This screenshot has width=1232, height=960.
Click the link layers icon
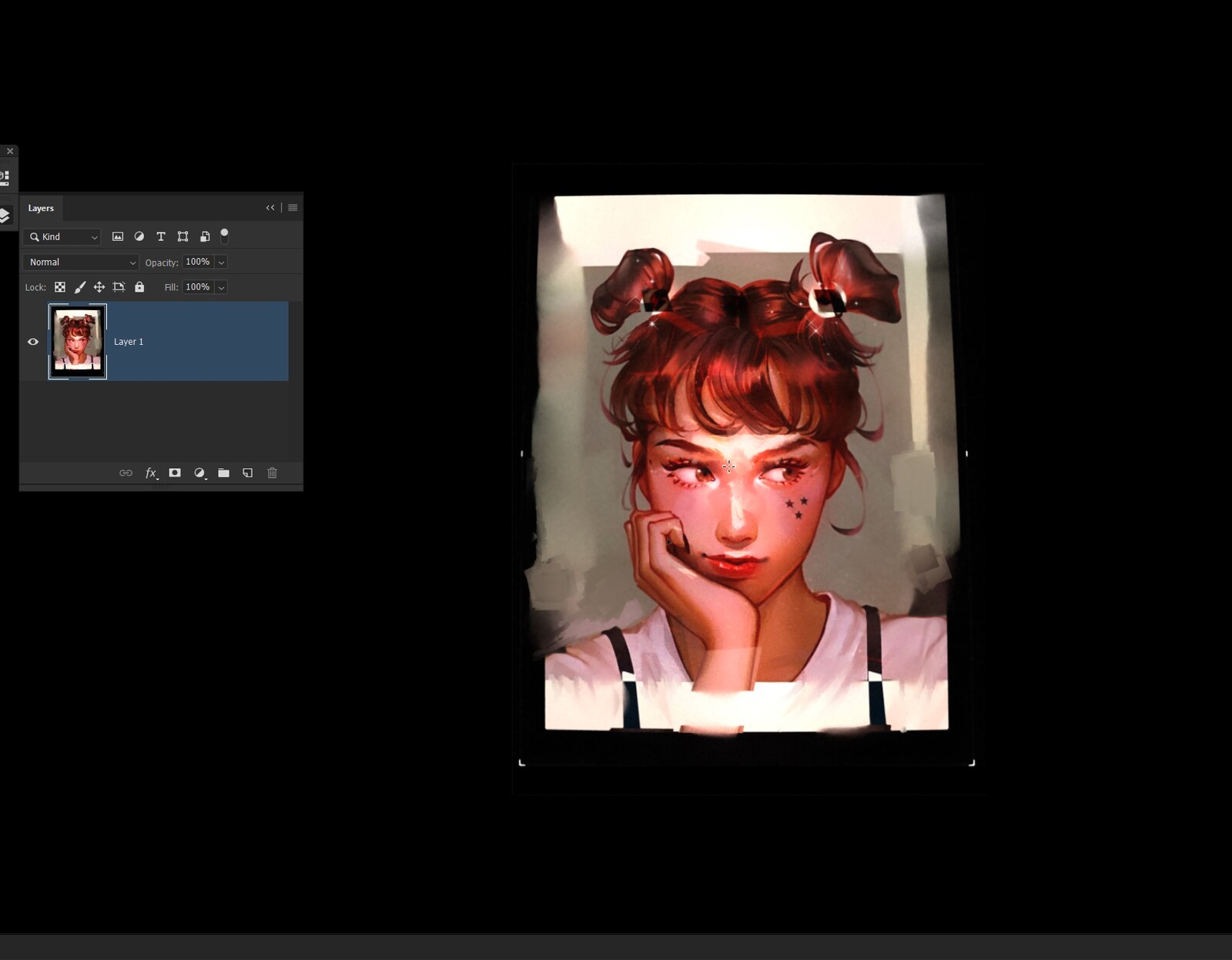click(126, 473)
